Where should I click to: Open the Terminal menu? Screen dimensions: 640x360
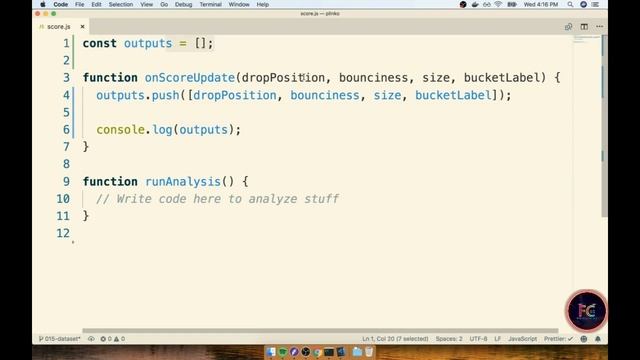coord(210,4)
